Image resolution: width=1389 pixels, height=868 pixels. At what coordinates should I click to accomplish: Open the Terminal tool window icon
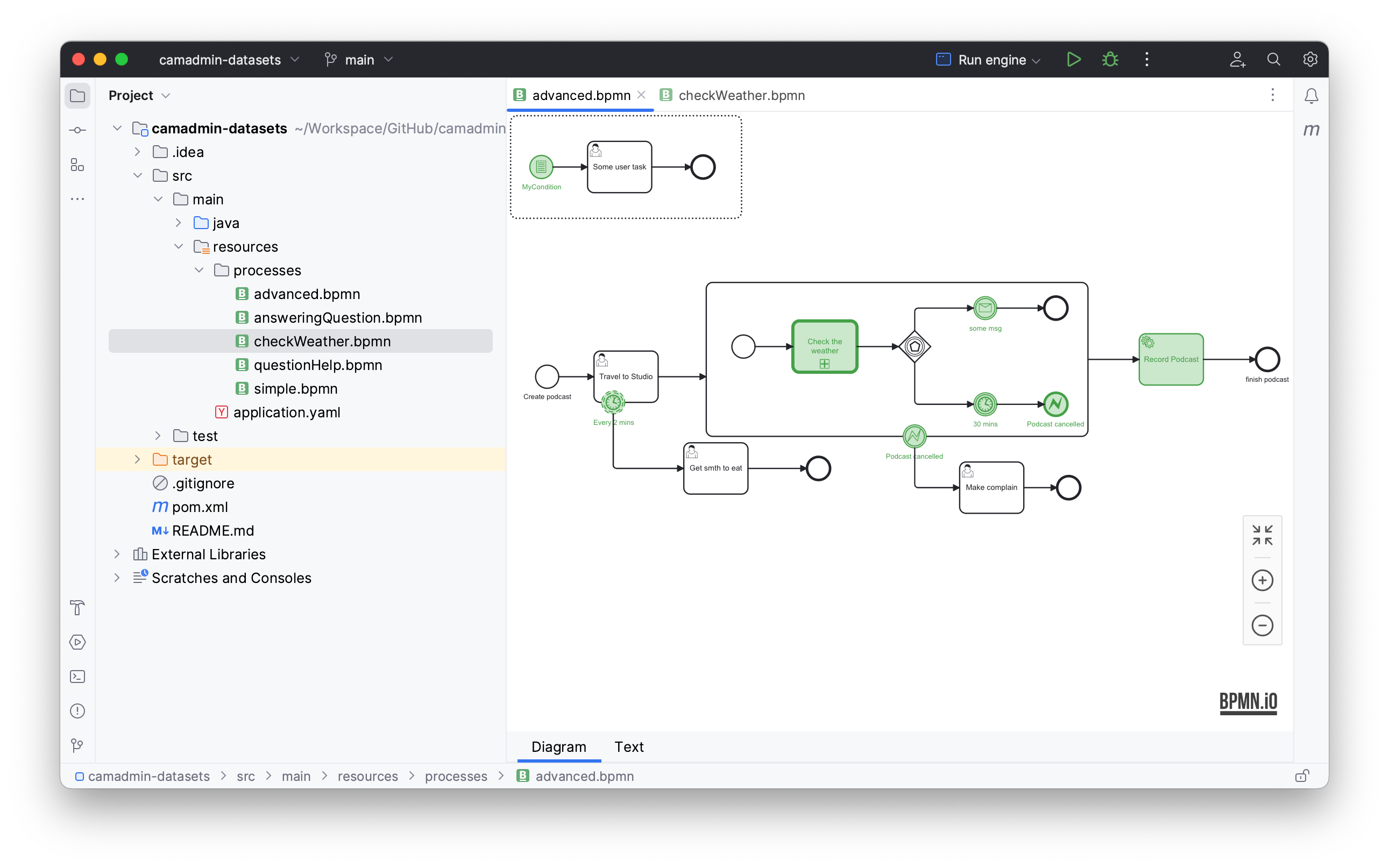[x=77, y=676]
